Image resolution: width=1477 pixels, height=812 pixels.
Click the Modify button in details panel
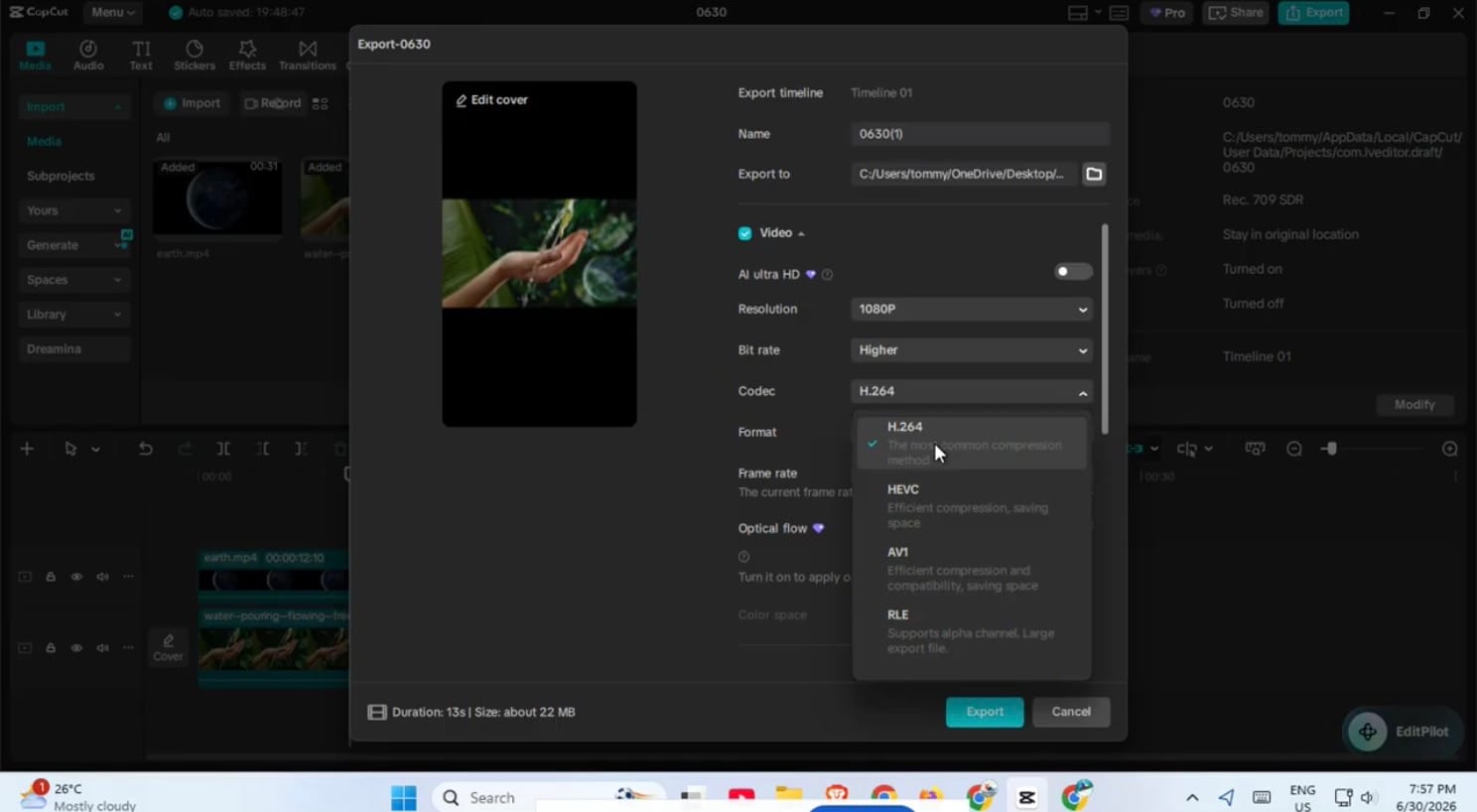click(x=1414, y=405)
